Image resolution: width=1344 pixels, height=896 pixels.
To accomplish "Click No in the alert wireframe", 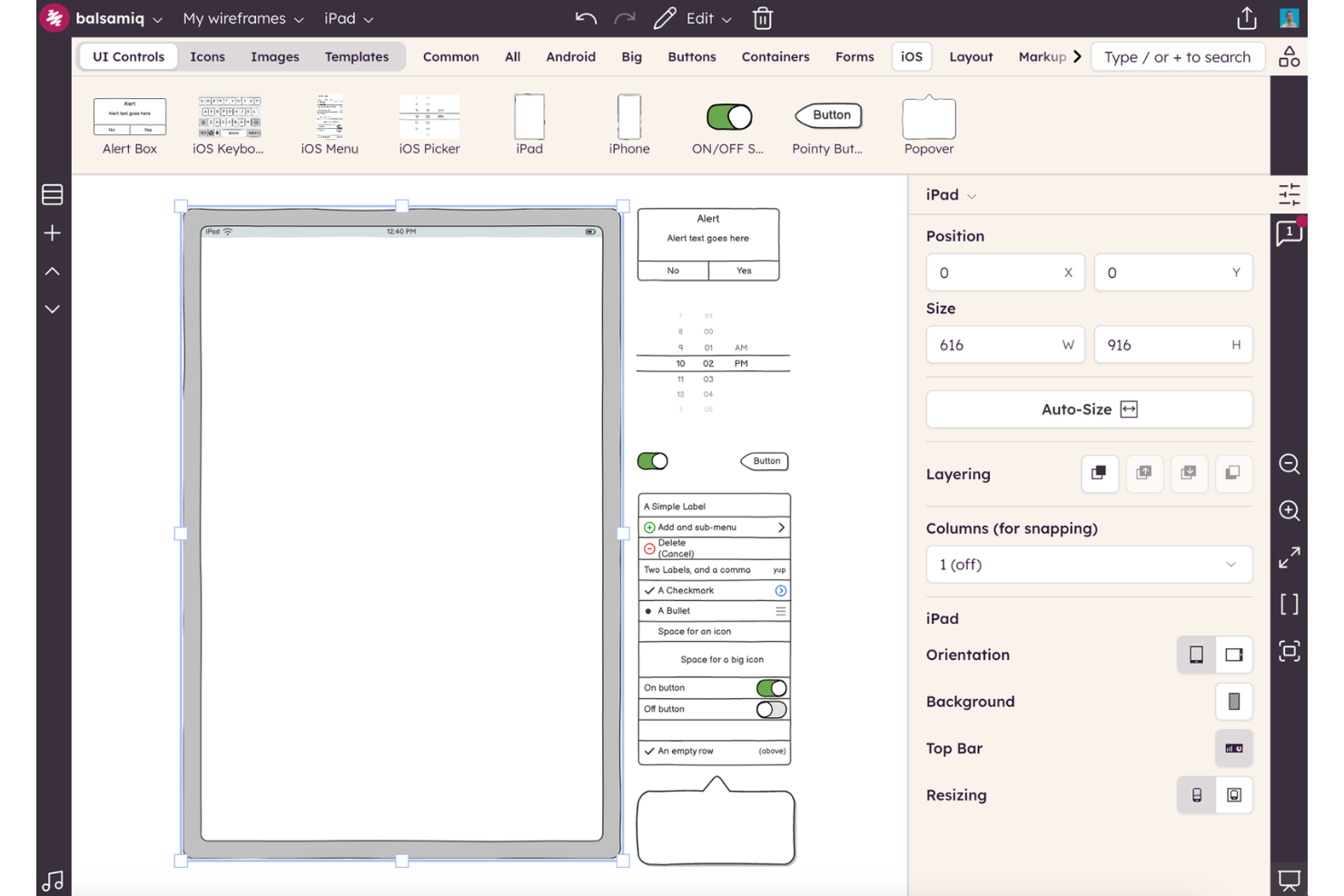I will (673, 271).
